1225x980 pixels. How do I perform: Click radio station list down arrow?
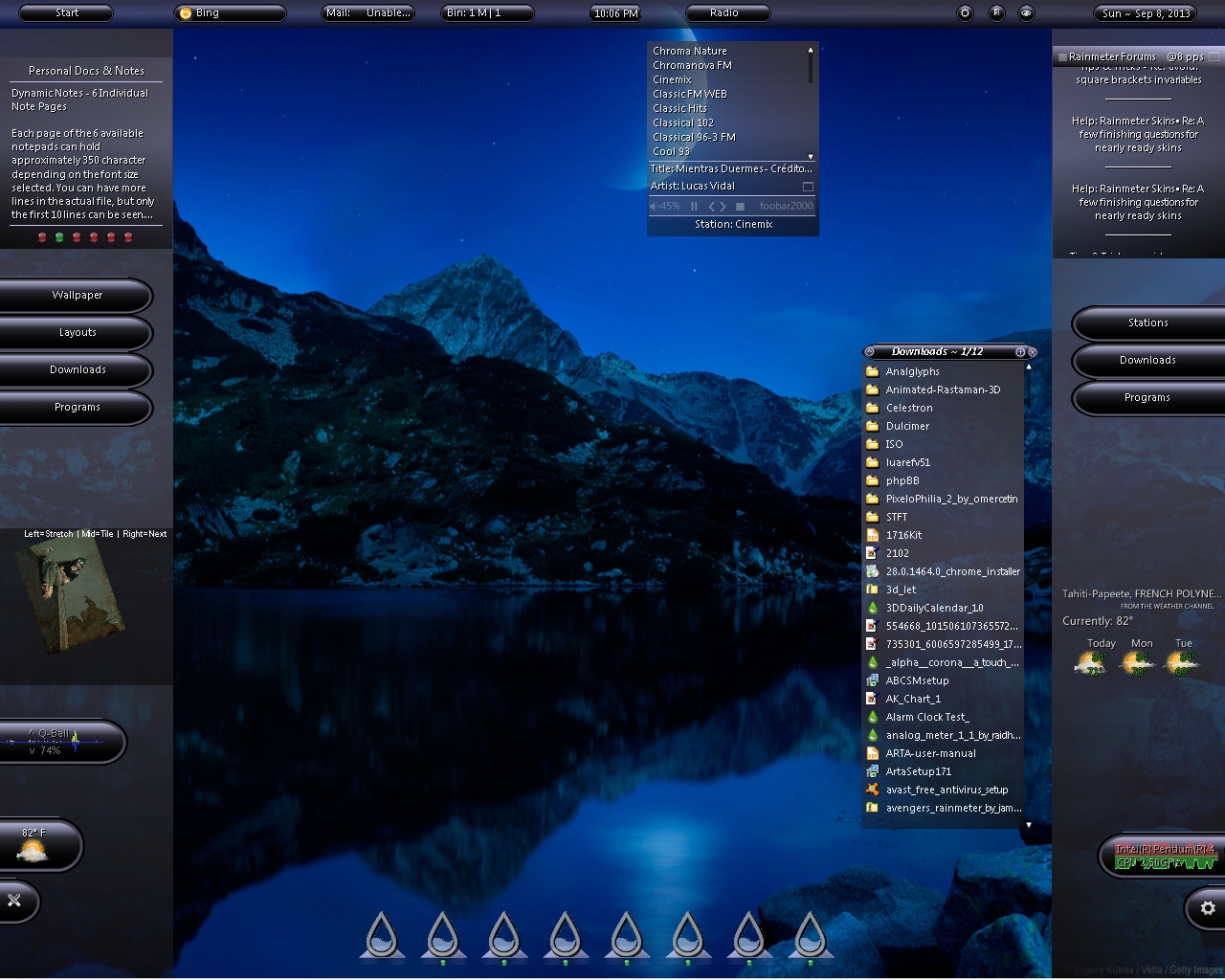(811, 157)
